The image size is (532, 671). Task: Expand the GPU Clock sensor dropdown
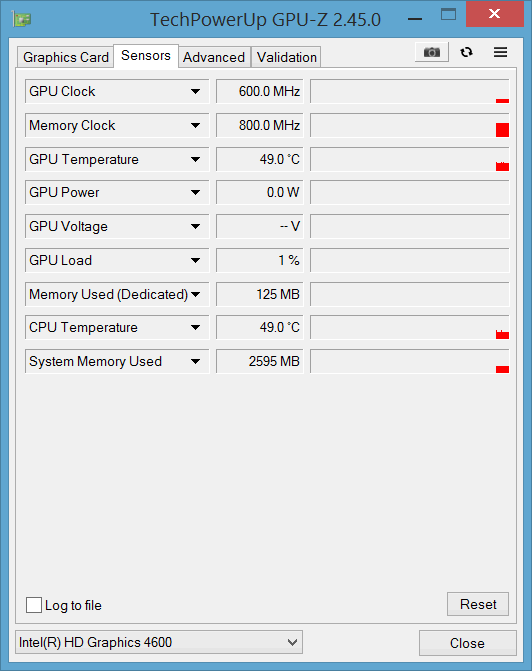point(196,91)
